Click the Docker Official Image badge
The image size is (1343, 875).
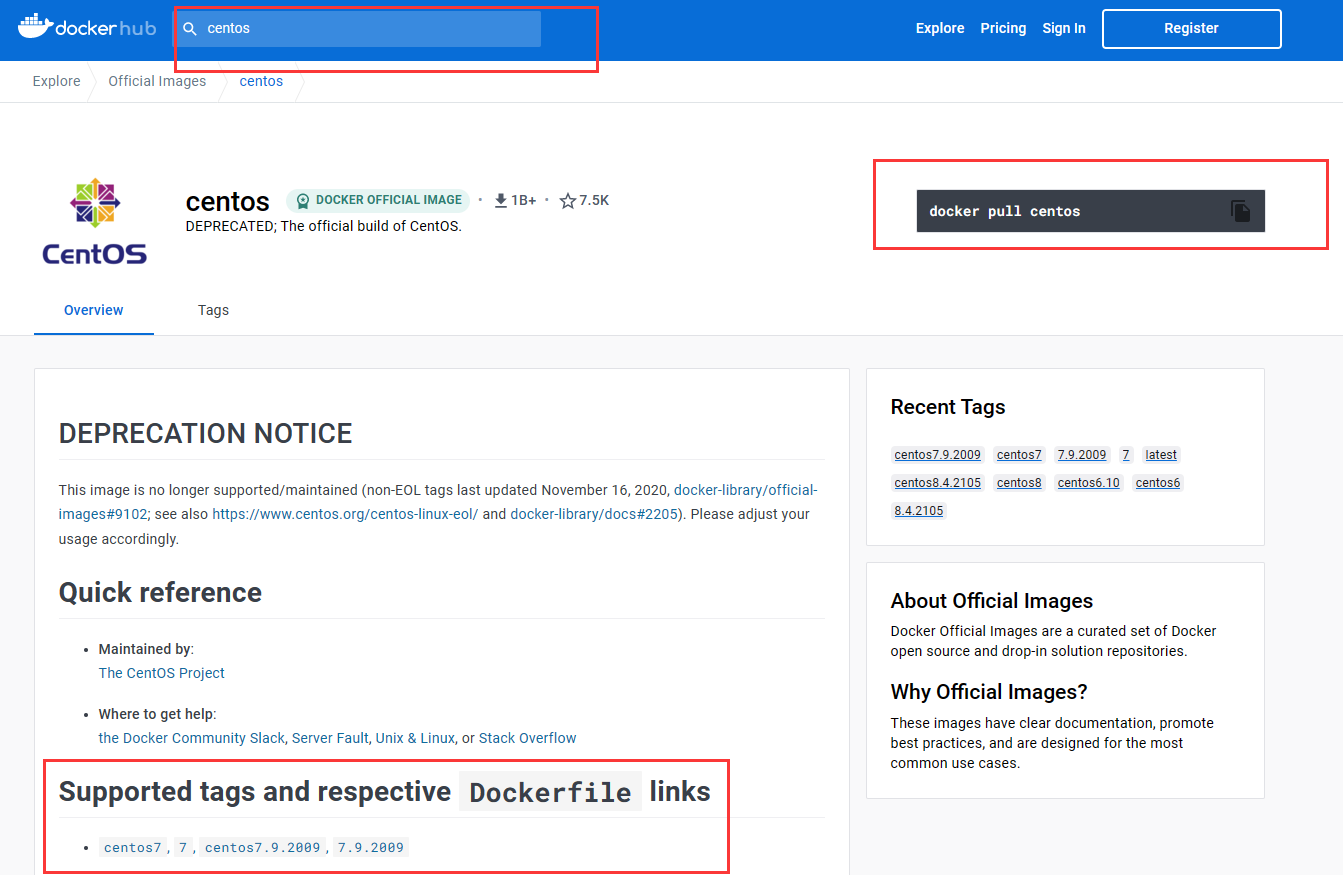click(378, 200)
